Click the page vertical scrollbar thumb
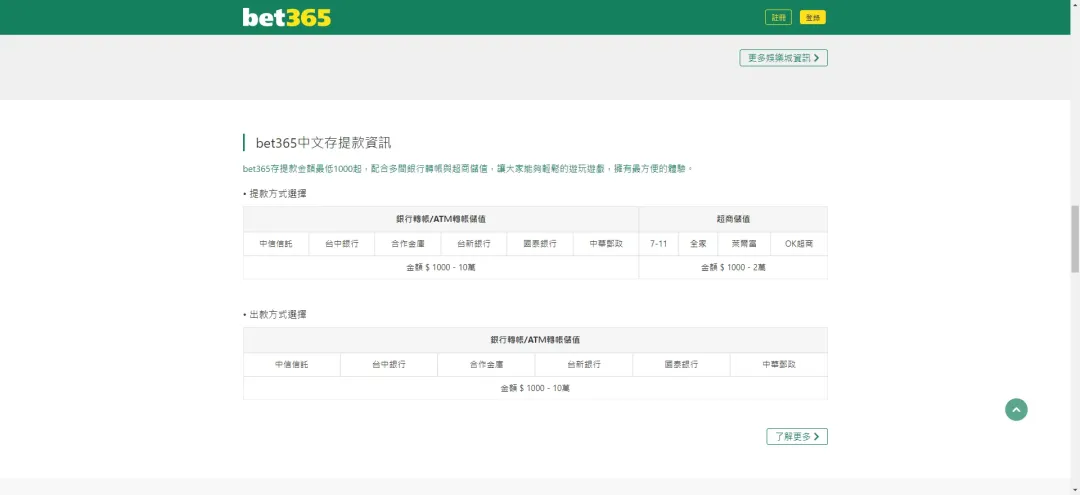This screenshot has height=495, width=1080. pos(1075,238)
